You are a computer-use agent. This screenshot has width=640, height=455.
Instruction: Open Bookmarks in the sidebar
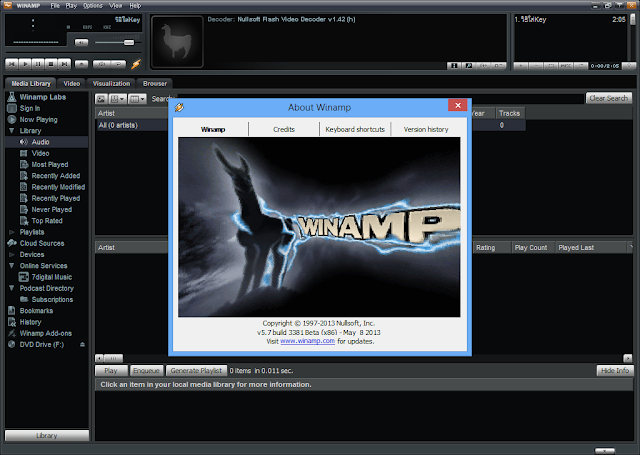point(36,311)
